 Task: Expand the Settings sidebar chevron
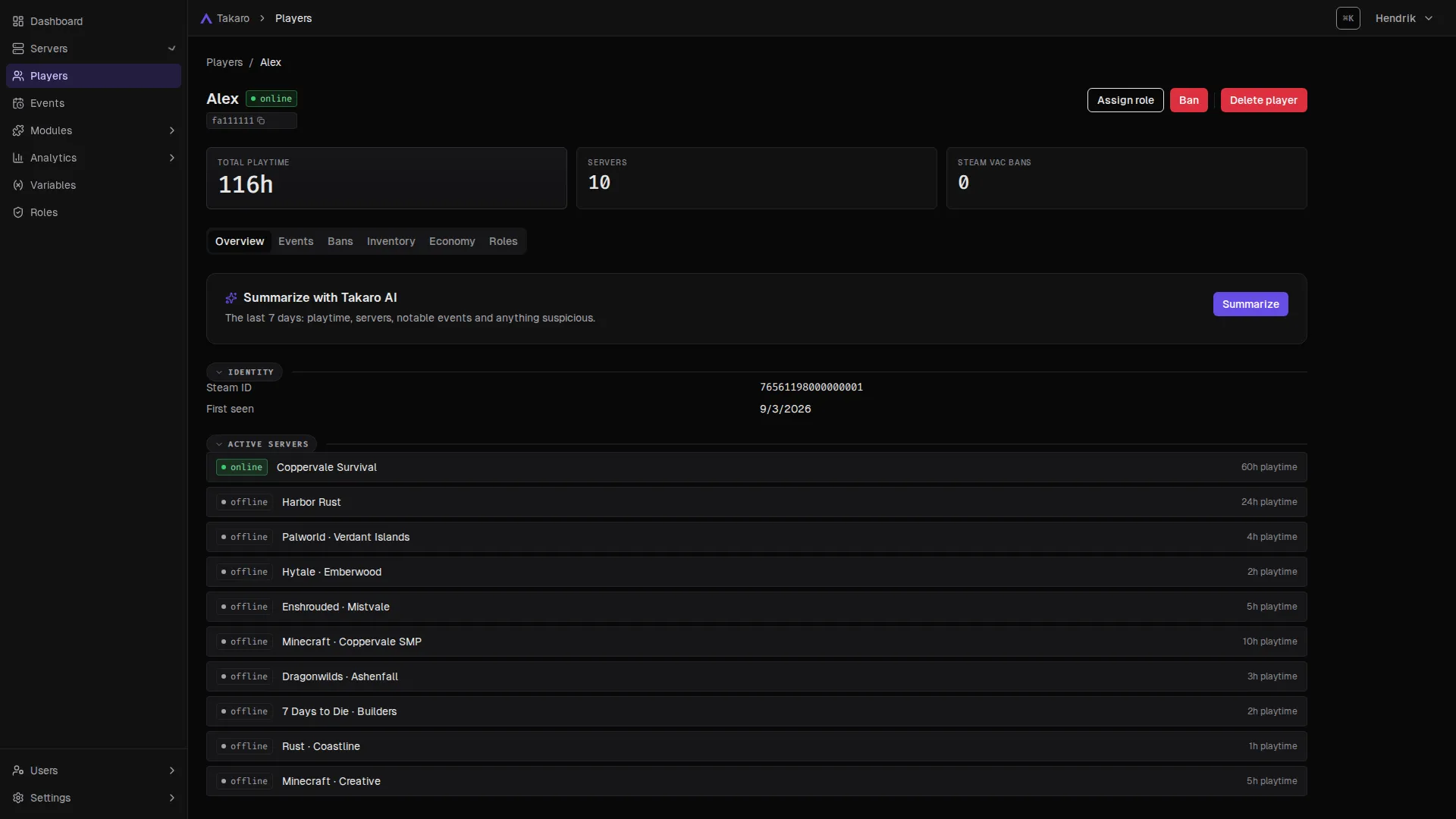[x=172, y=798]
